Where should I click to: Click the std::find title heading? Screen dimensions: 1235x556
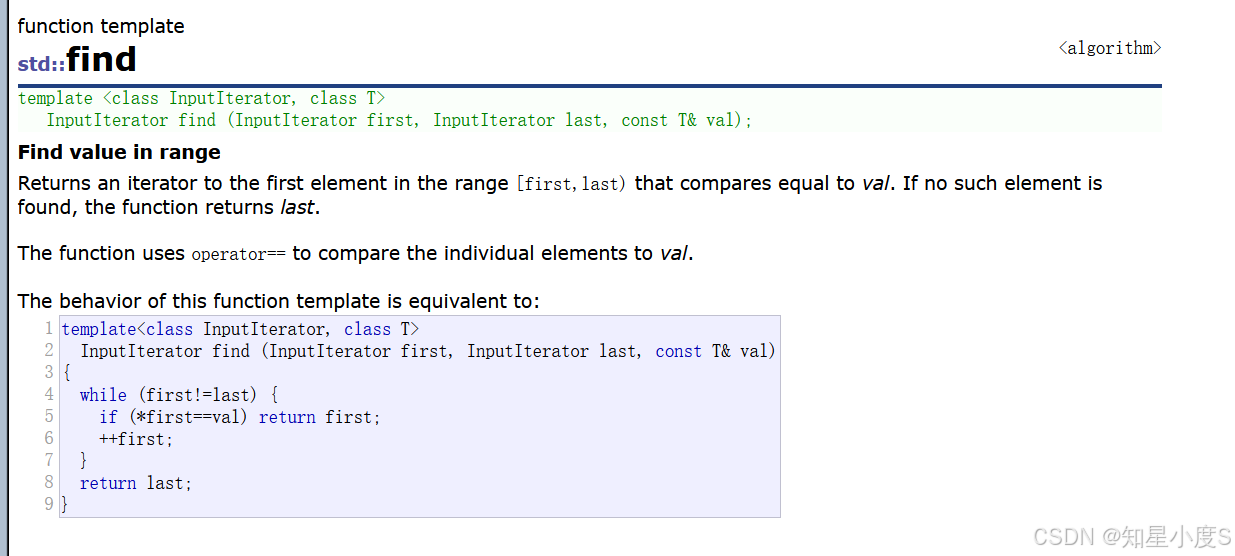click(77, 60)
